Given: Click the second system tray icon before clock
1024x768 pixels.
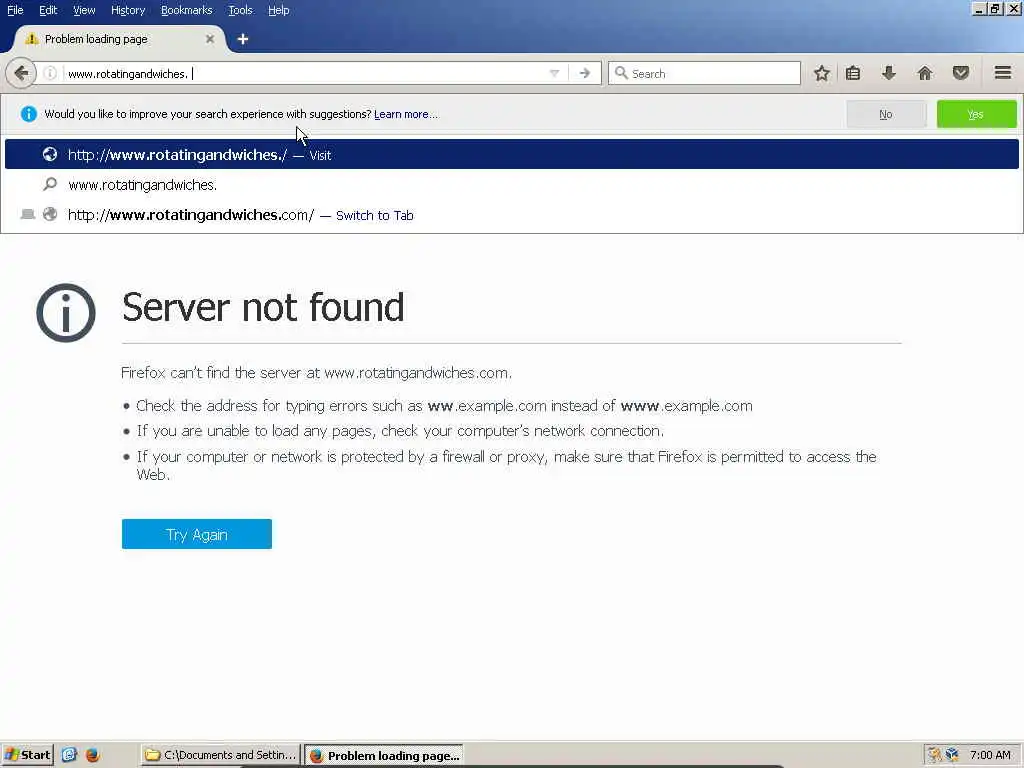Looking at the screenshot, I should click(x=952, y=755).
